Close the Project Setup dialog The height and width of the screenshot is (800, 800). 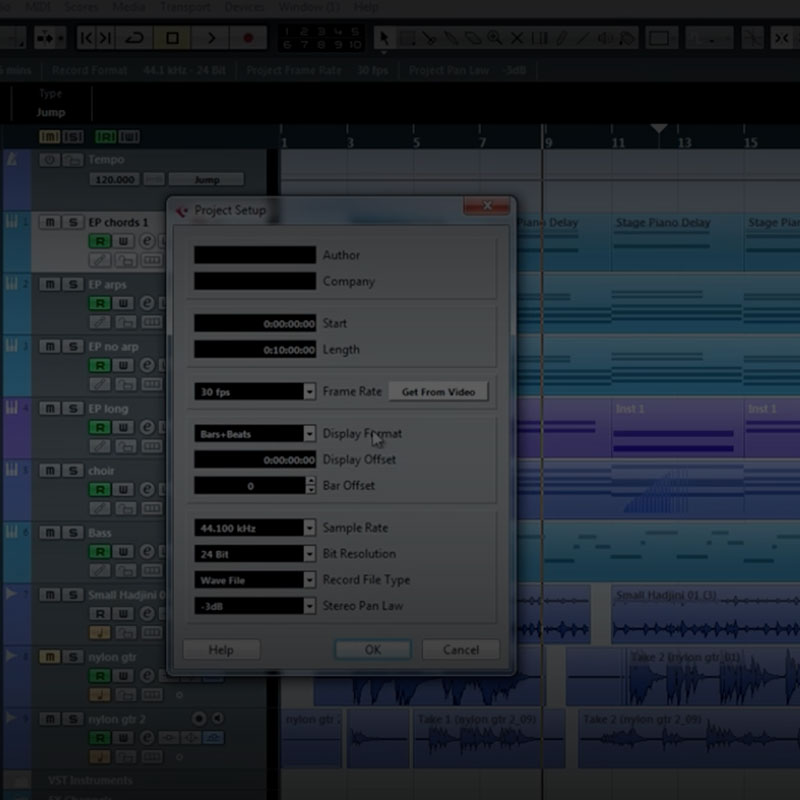tap(487, 206)
